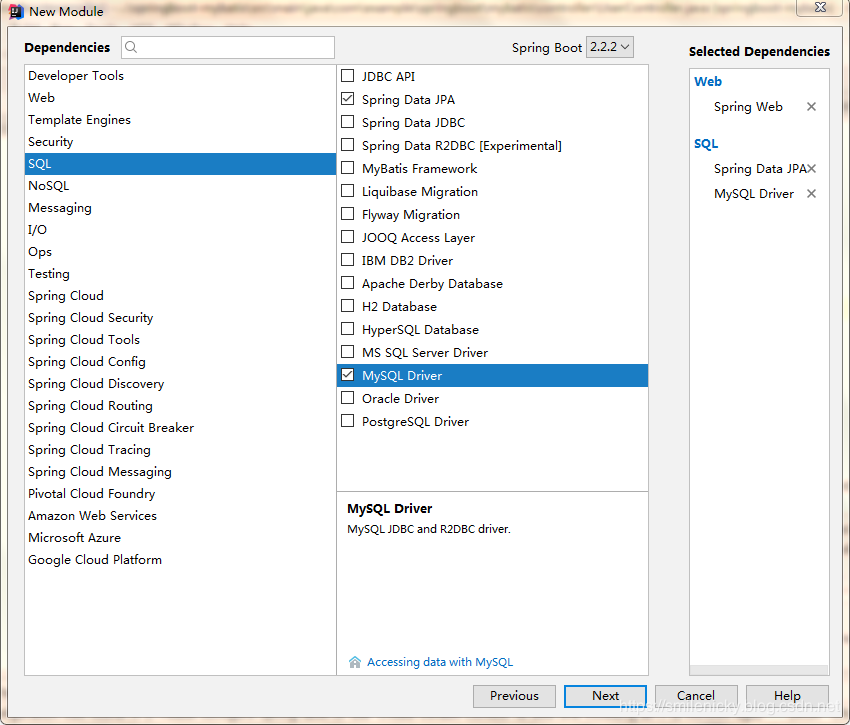Enable the Flyway Migration checkbox
The image size is (850, 725).
pyautogui.click(x=347, y=214)
